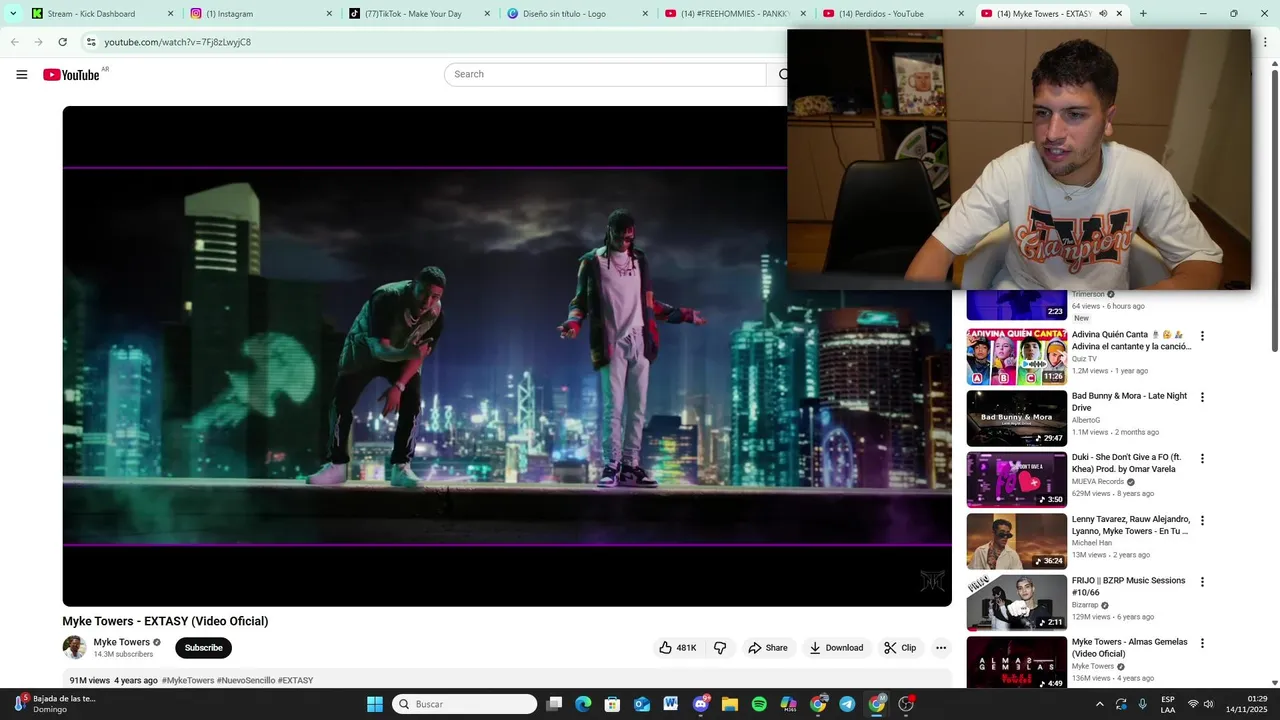Open the #MykeTowers hashtag link
The height and width of the screenshot is (720, 1280).
[188, 681]
